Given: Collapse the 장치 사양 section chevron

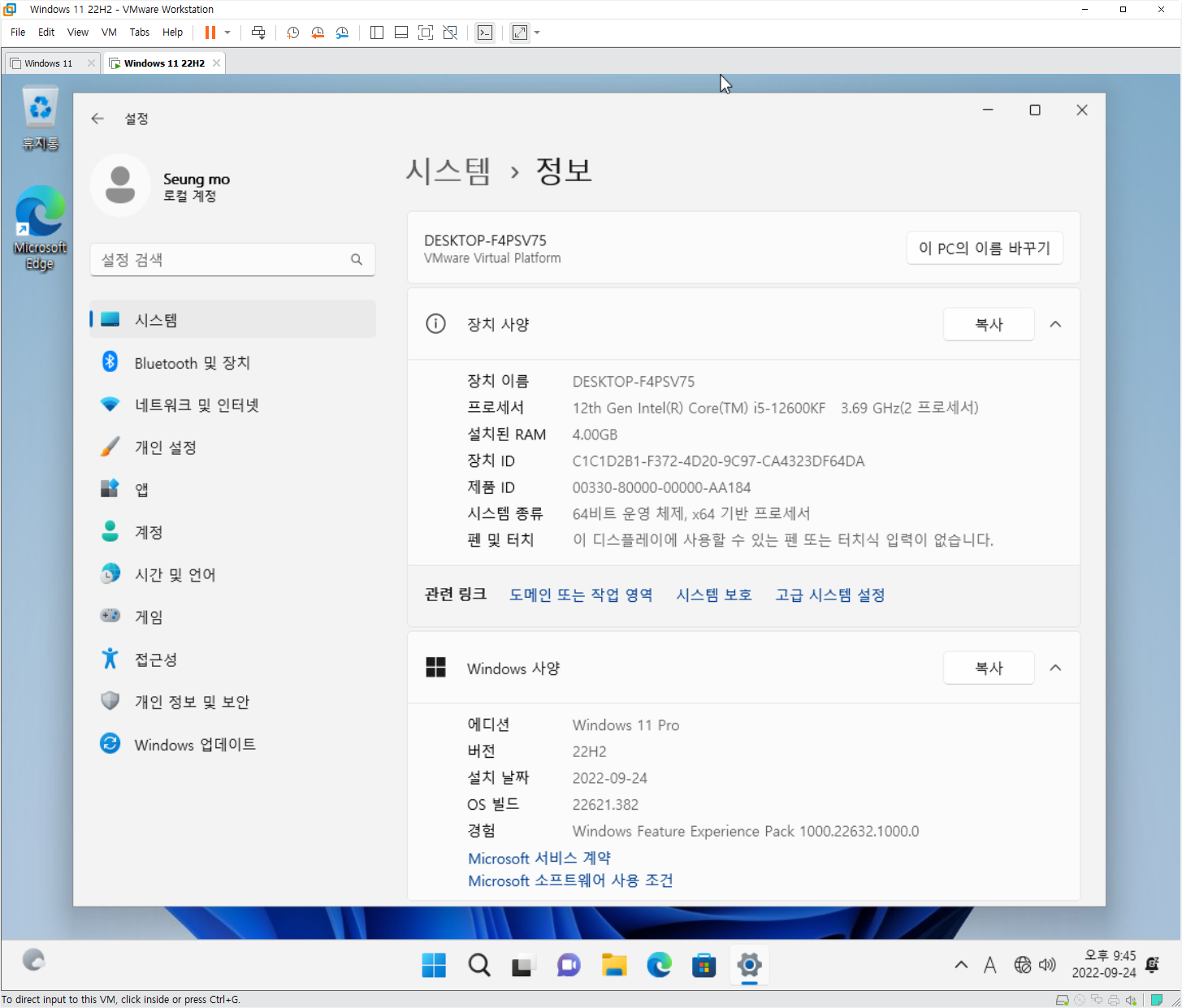Looking at the screenshot, I should [1055, 324].
